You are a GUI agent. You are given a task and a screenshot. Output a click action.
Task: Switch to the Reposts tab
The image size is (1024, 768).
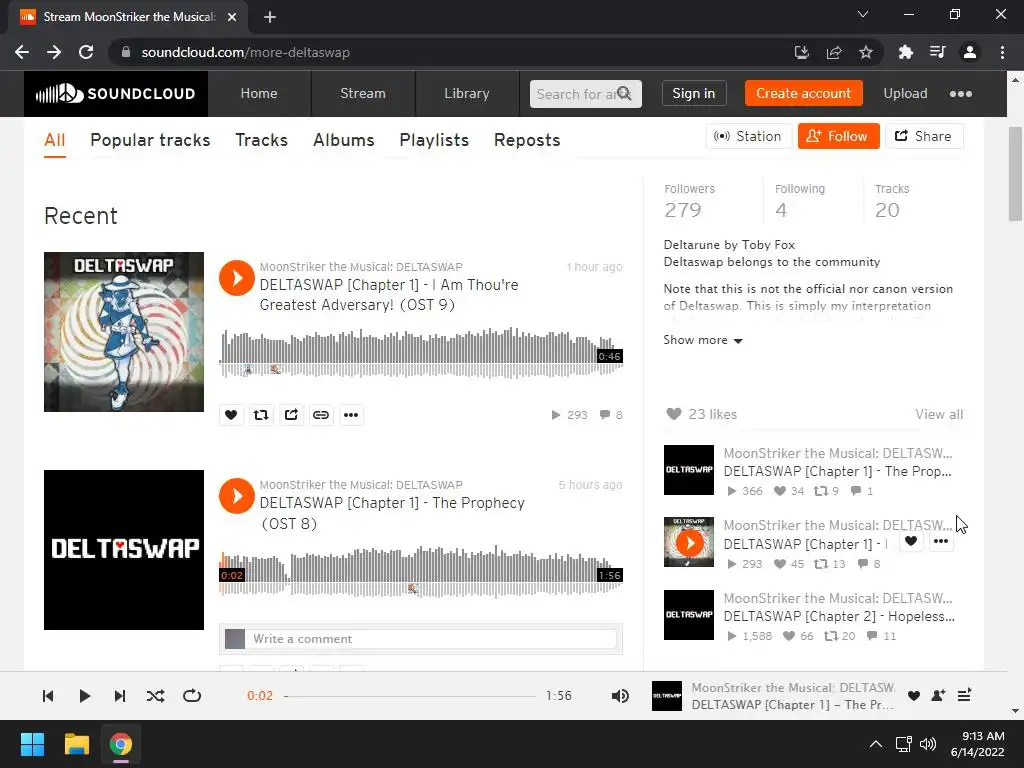coord(527,140)
